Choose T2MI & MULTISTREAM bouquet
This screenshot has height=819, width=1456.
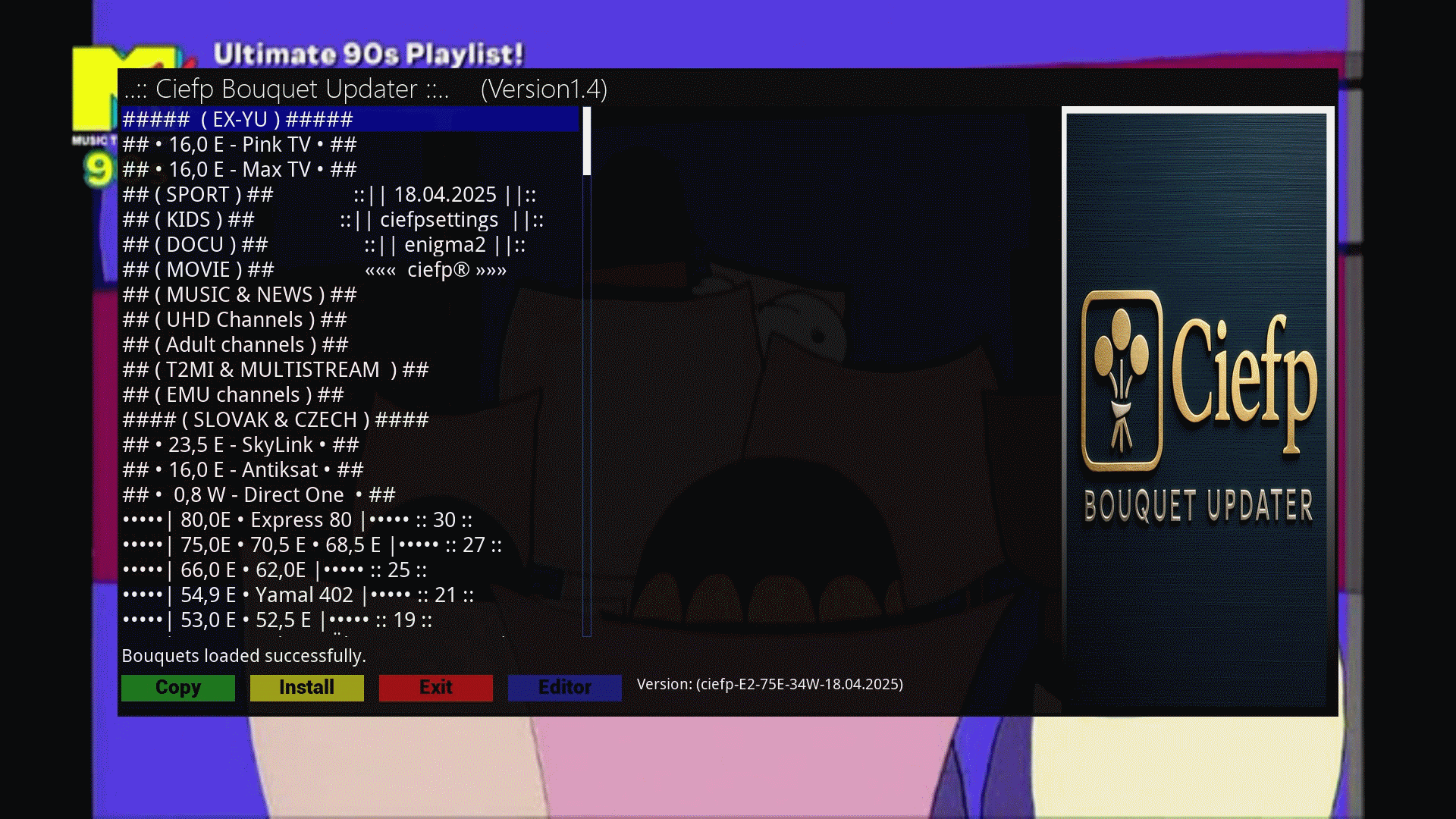click(x=275, y=370)
